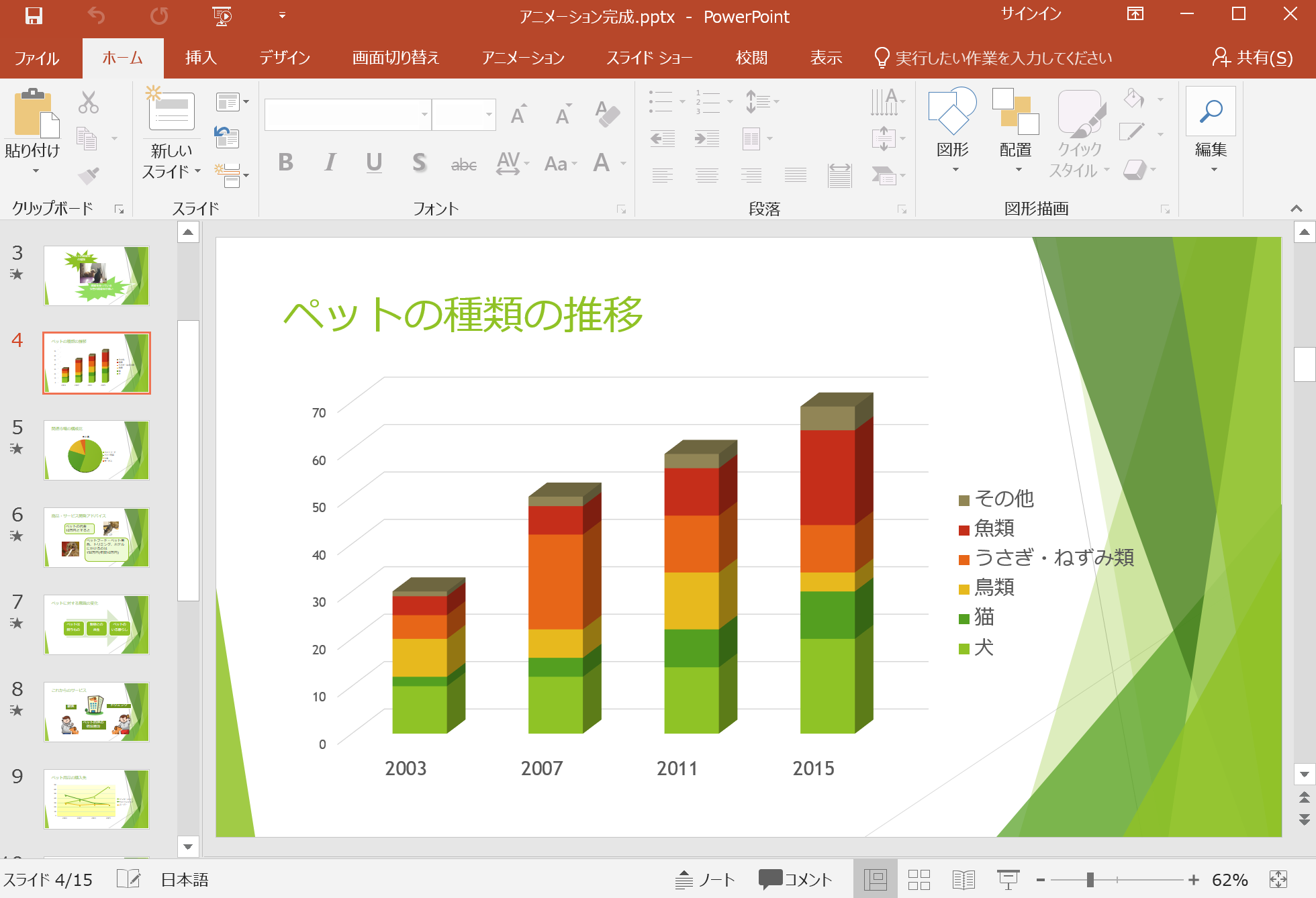Image resolution: width=1316 pixels, height=898 pixels.
Task: Open the 配置 arrange menu
Action: (x=1015, y=131)
